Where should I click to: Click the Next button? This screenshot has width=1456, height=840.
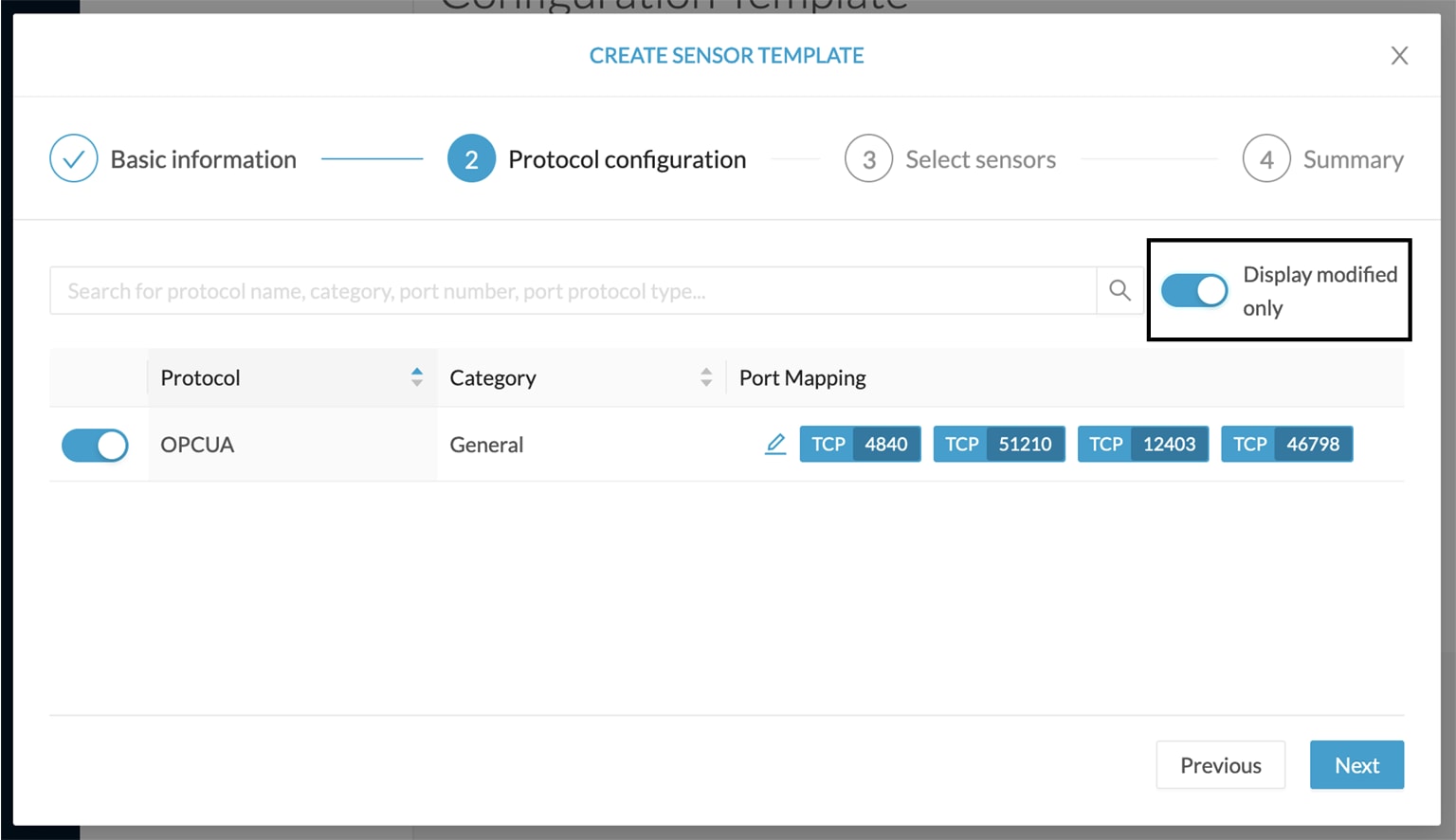tap(1356, 765)
